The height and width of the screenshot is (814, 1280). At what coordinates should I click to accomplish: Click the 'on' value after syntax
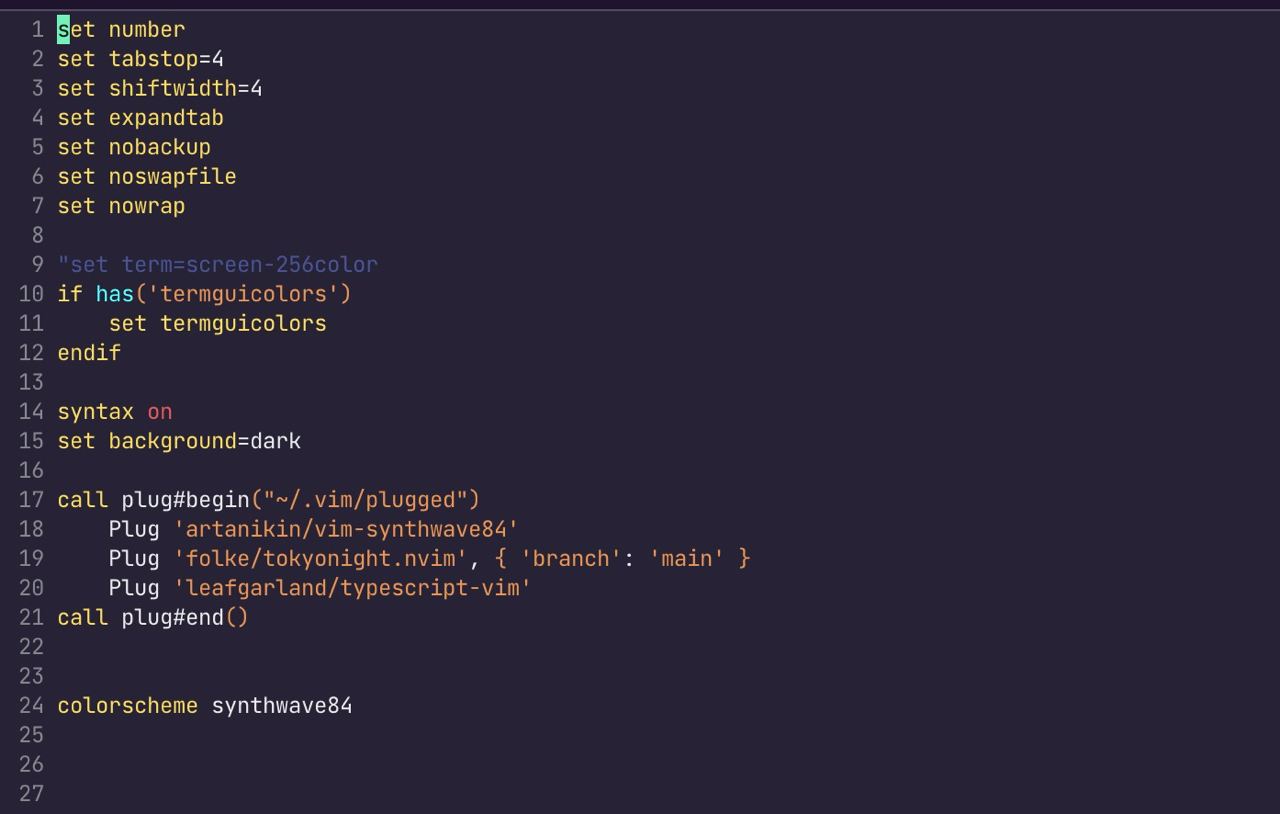(x=160, y=412)
